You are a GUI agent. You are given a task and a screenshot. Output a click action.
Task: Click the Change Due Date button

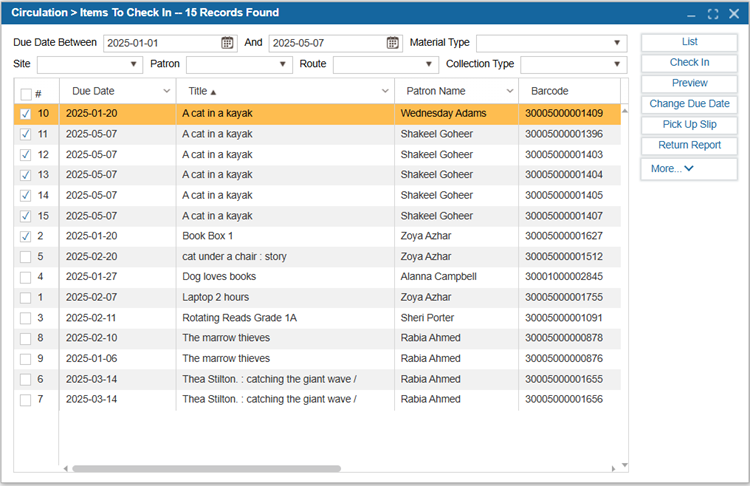(x=689, y=104)
